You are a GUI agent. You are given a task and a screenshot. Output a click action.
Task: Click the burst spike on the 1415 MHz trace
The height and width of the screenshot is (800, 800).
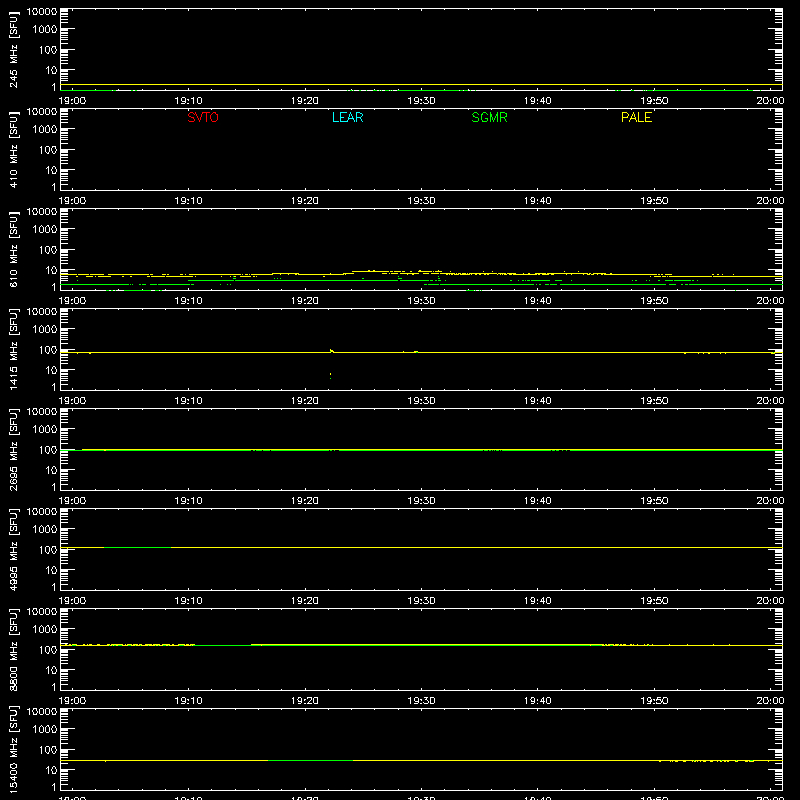click(x=332, y=351)
